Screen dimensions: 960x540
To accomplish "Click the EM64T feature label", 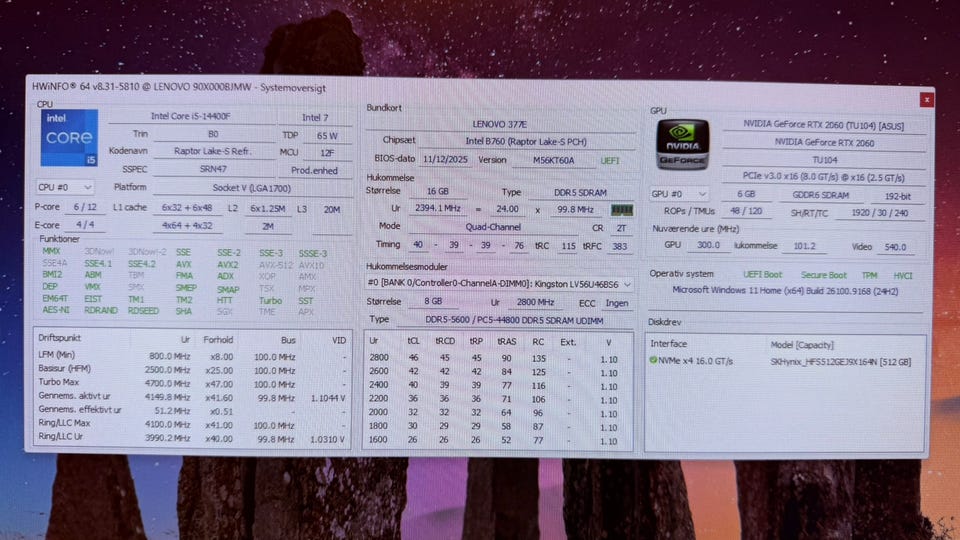I will click(54, 299).
